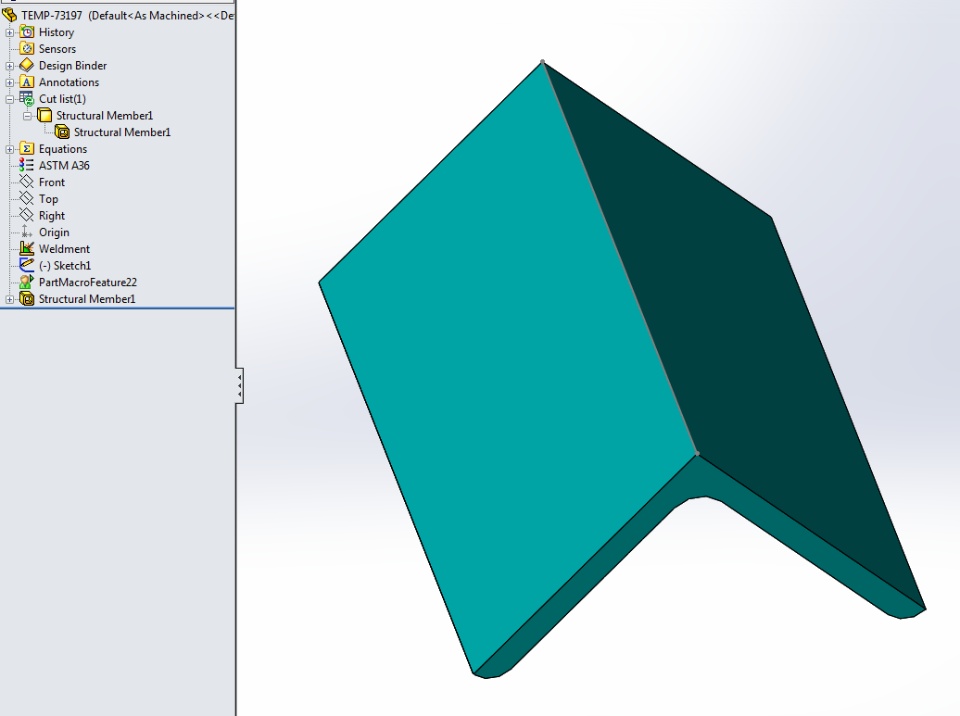Viewport: 960px width, 716px height.
Task: Select the Structural Member1 cut list folder label
Action: pyautogui.click(x=105, y=115)
